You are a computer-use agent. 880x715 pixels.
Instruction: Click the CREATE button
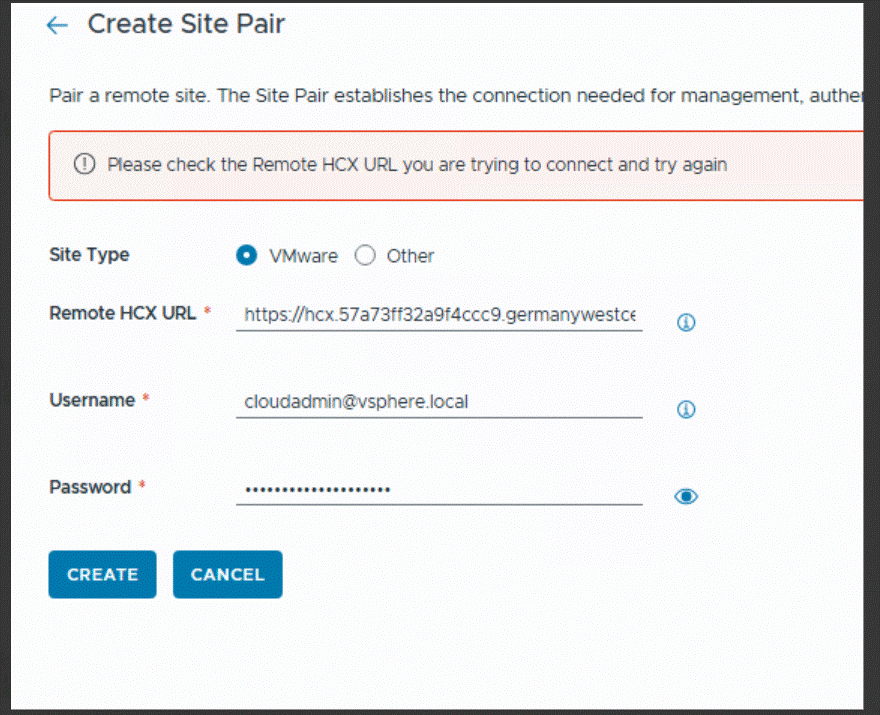click(103, 574)
